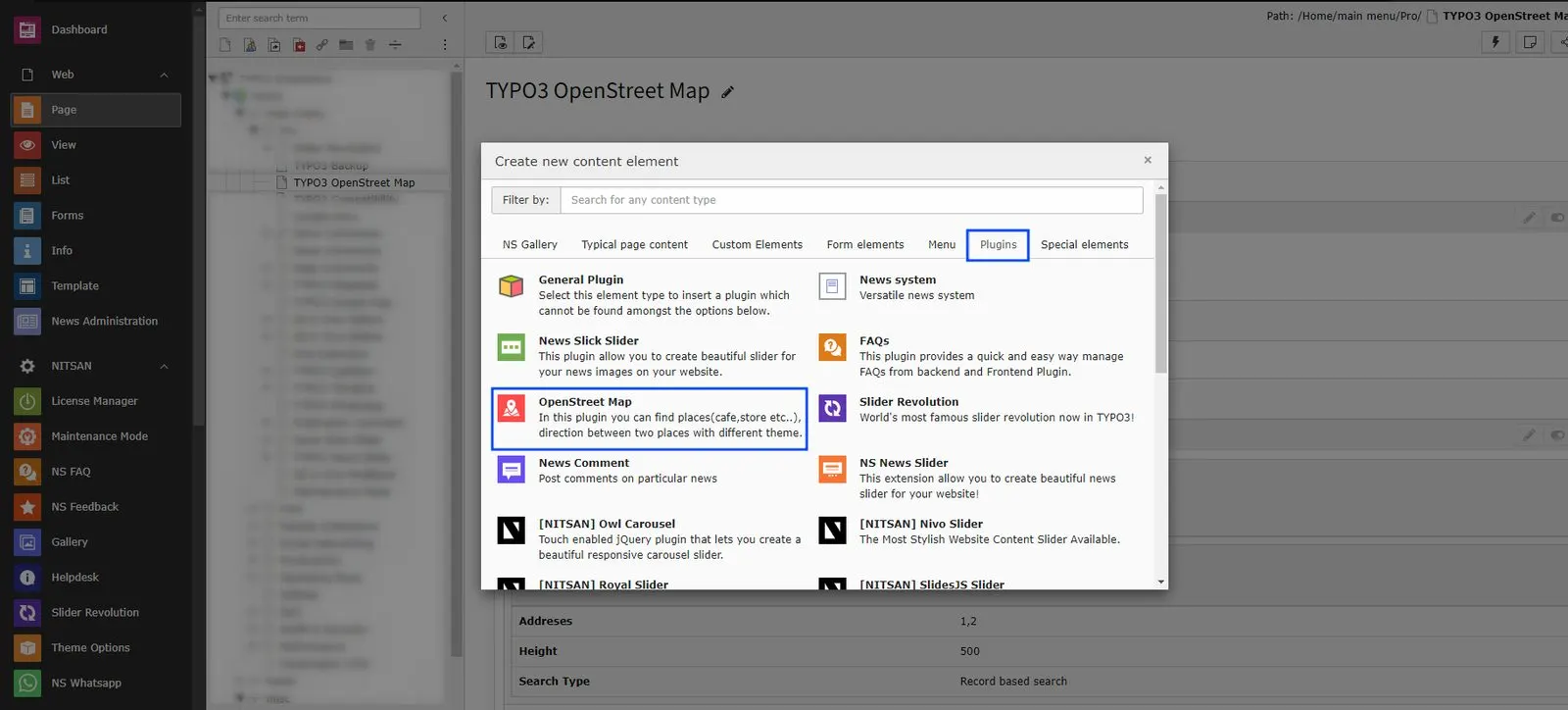1568x710 pixels.
Task: Choose Slider Revolution in the dialog
Action: point(978,410)
